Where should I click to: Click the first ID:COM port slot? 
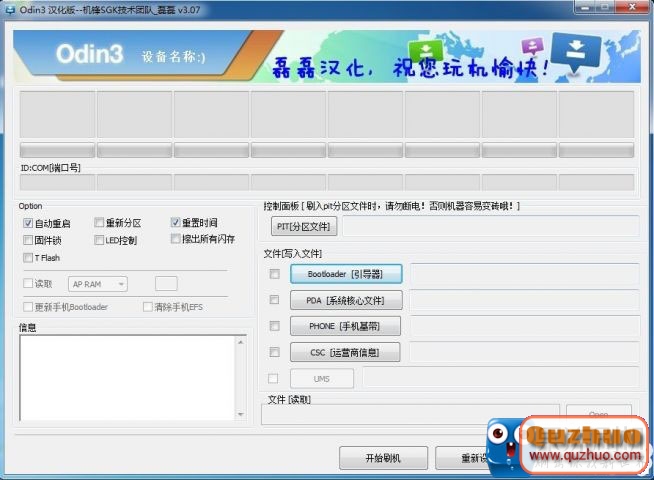click(x=58, y=183)
